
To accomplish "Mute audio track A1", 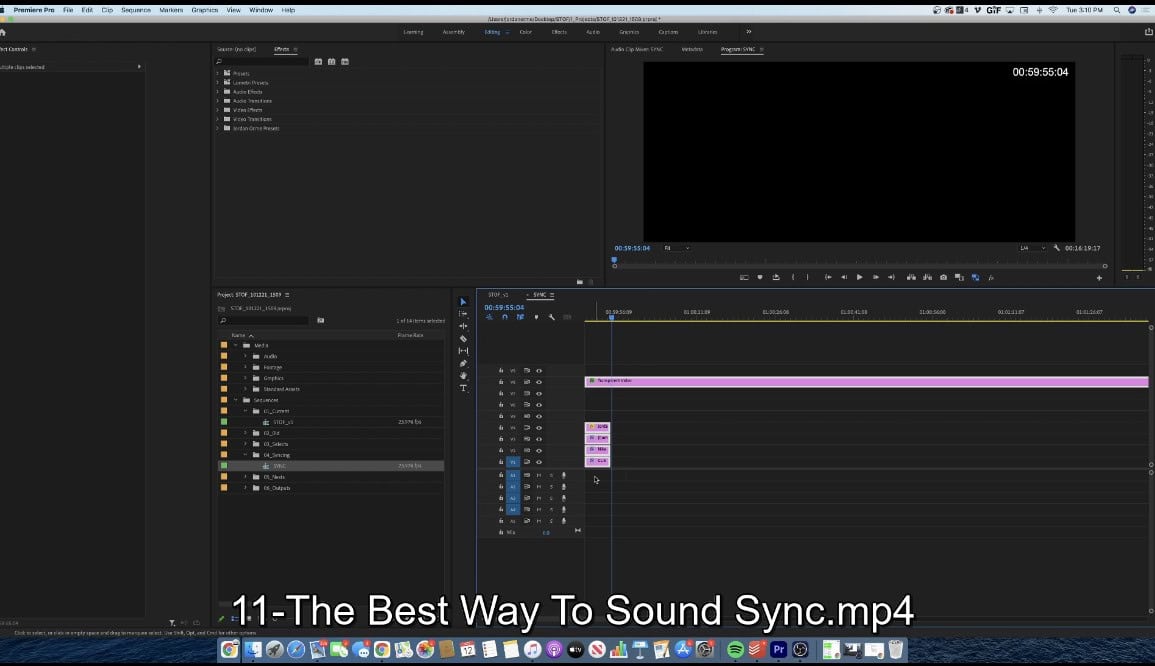I will [x=539, y=475].
